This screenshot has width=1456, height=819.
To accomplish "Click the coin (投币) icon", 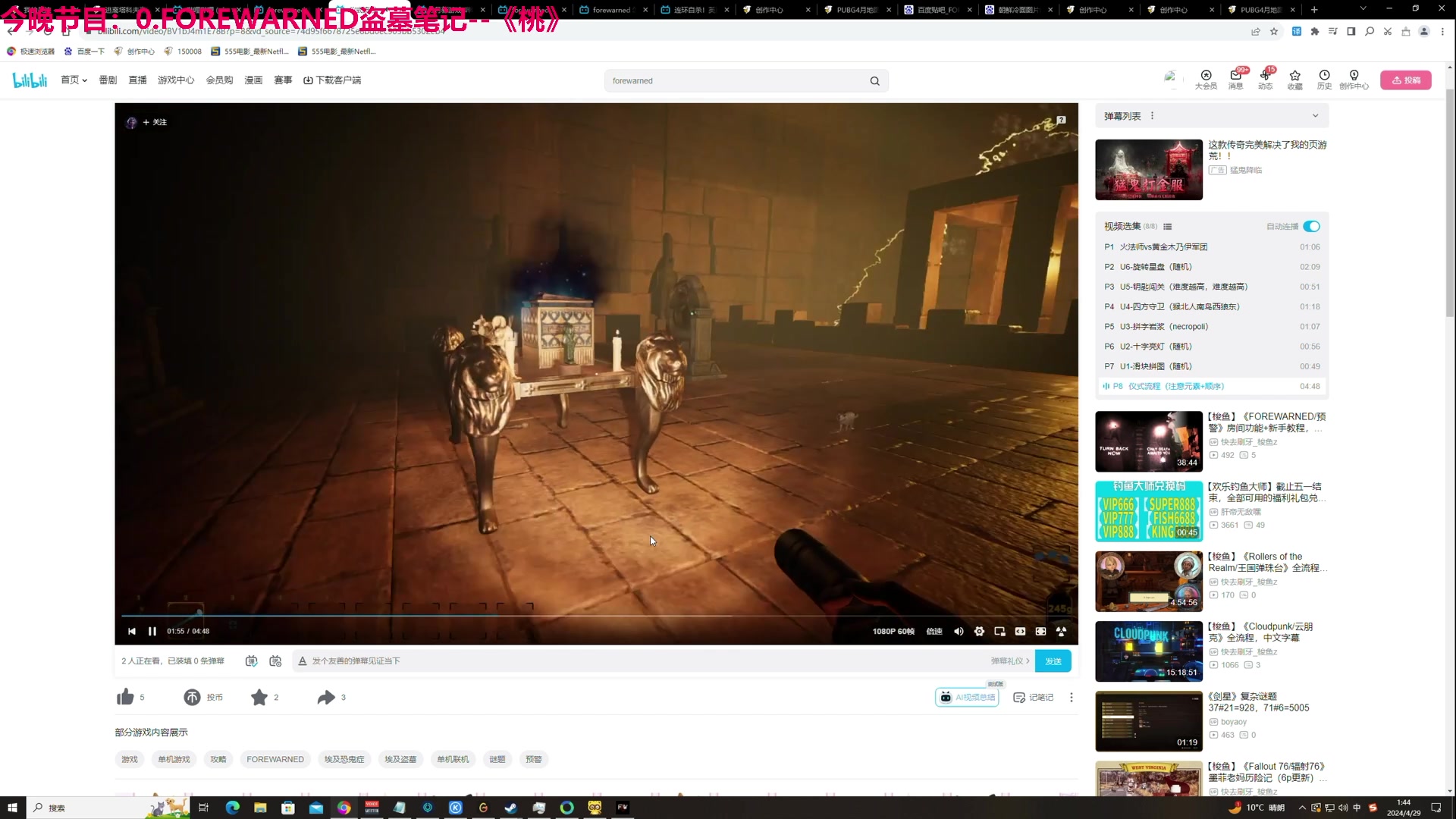I will pyautogui.click(x=193, y=697).
